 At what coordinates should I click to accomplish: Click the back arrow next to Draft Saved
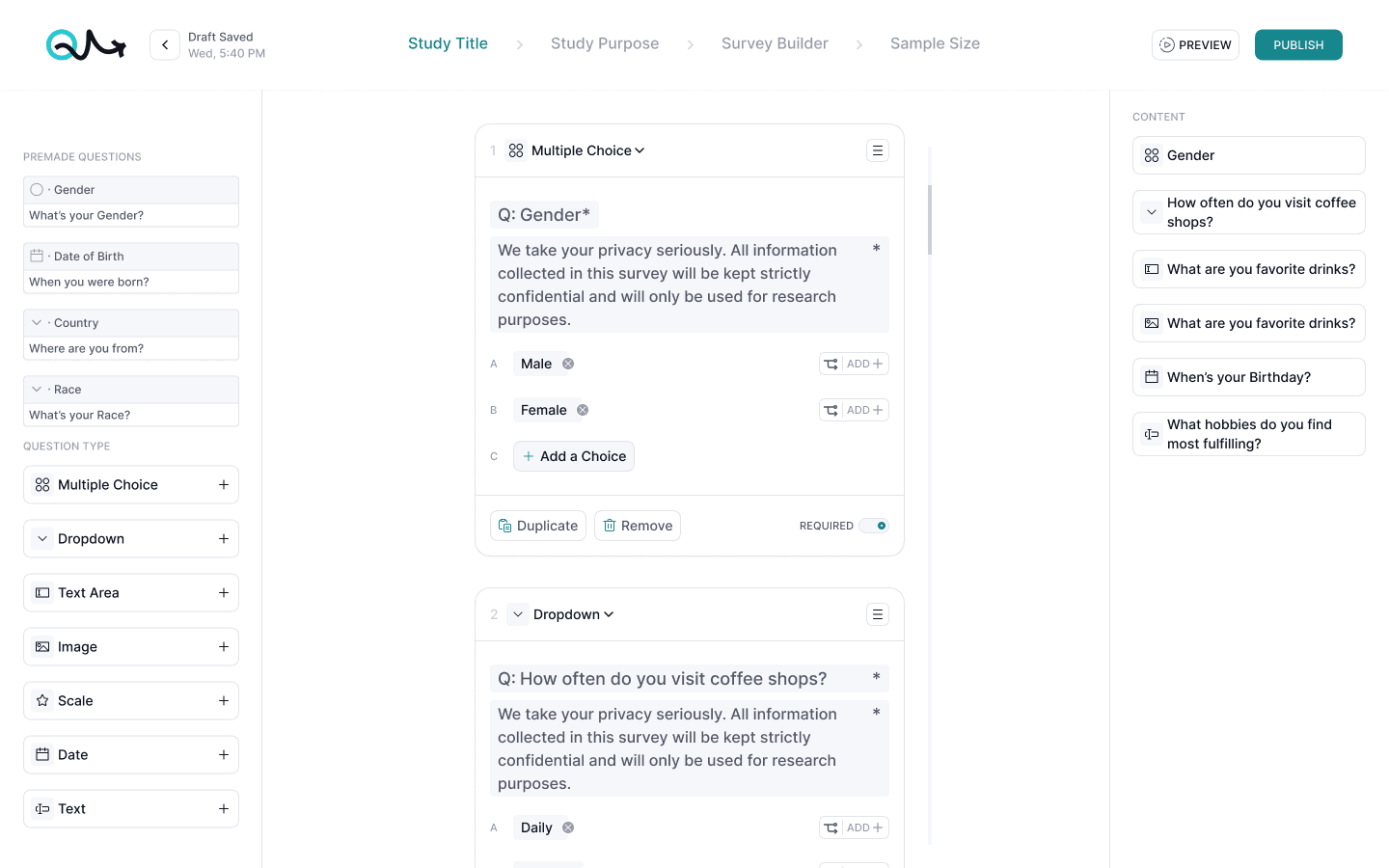click(x=164, y=44)
